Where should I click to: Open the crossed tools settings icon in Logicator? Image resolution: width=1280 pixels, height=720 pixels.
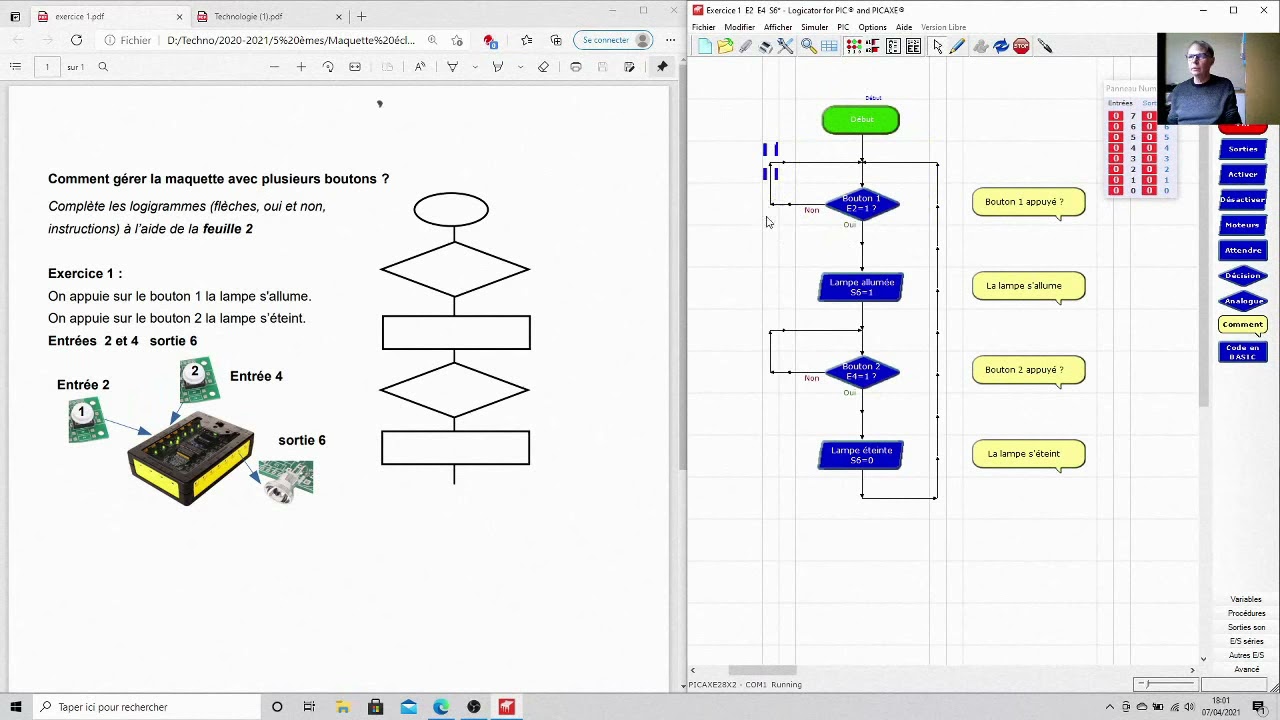(x=785, y=46)
